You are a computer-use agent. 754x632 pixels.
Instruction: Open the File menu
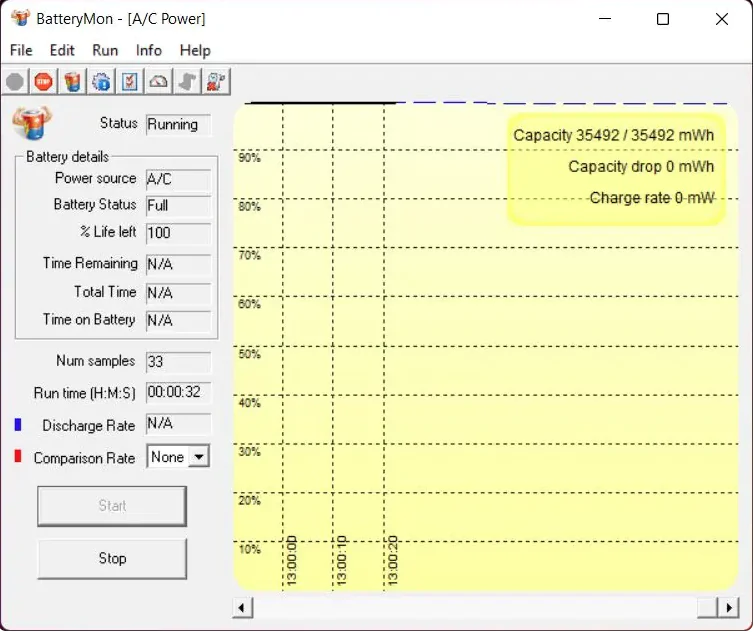pos(21,50)
